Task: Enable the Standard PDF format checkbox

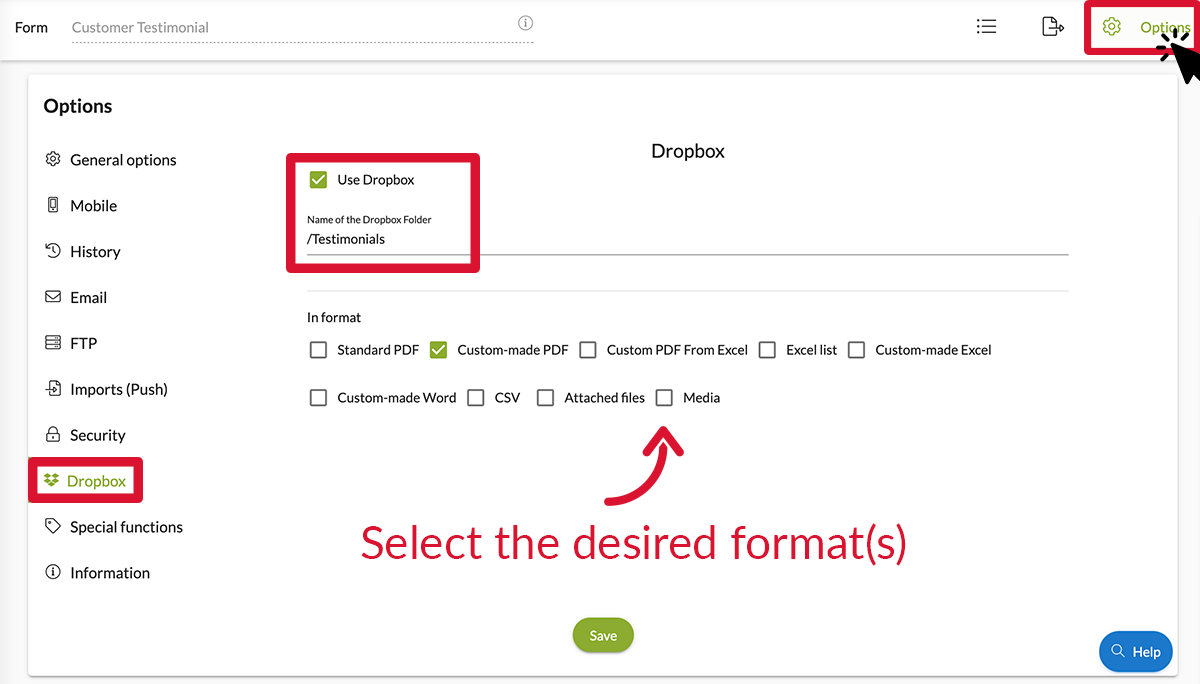Action: 318,350
